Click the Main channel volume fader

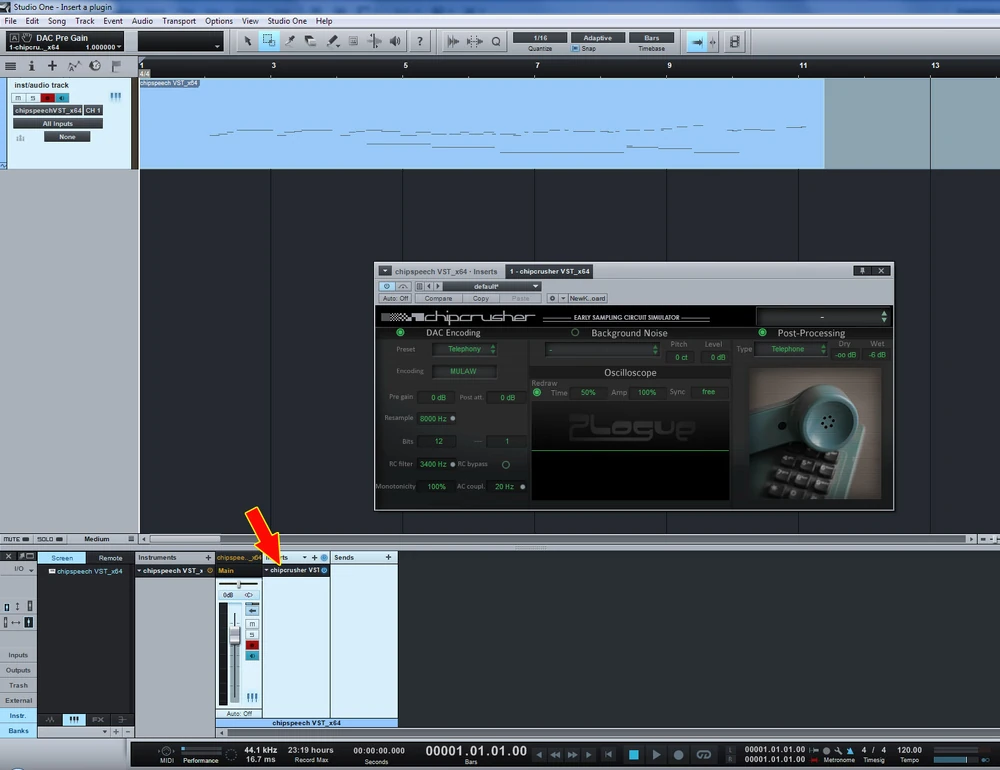(234, 635)
